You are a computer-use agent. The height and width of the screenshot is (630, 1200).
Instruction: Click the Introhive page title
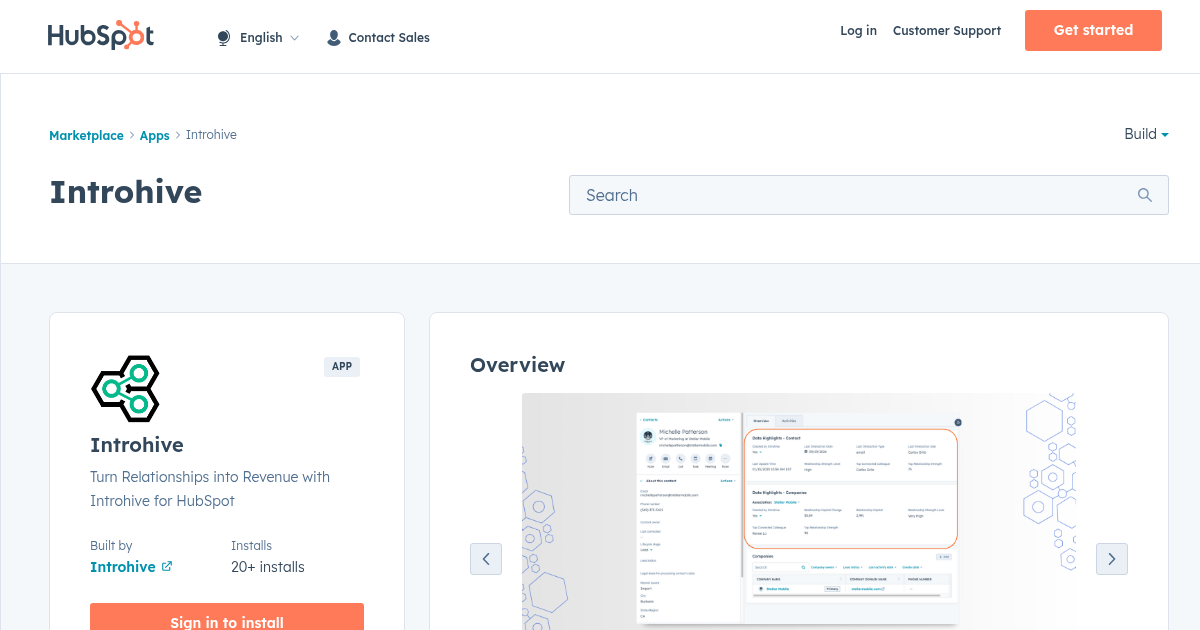coord(126,192)
